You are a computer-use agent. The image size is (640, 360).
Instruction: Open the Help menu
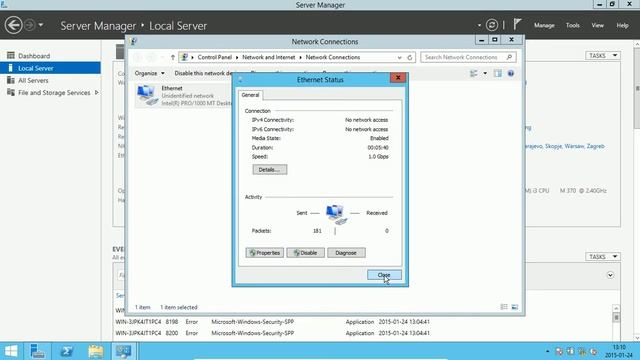[622, 25]
